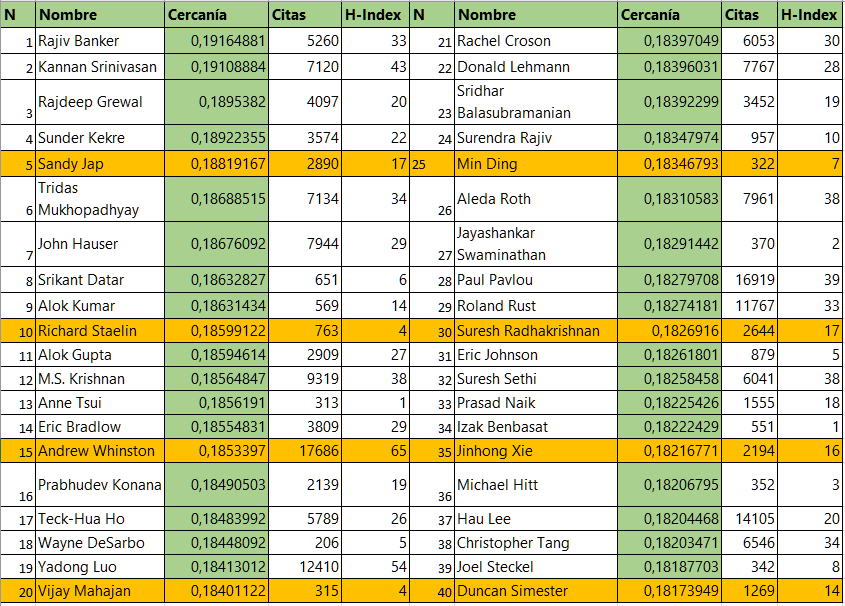Click the right Nombre column header
The width and height of the screenshot is (845, 606).
(x=536, y=15)
